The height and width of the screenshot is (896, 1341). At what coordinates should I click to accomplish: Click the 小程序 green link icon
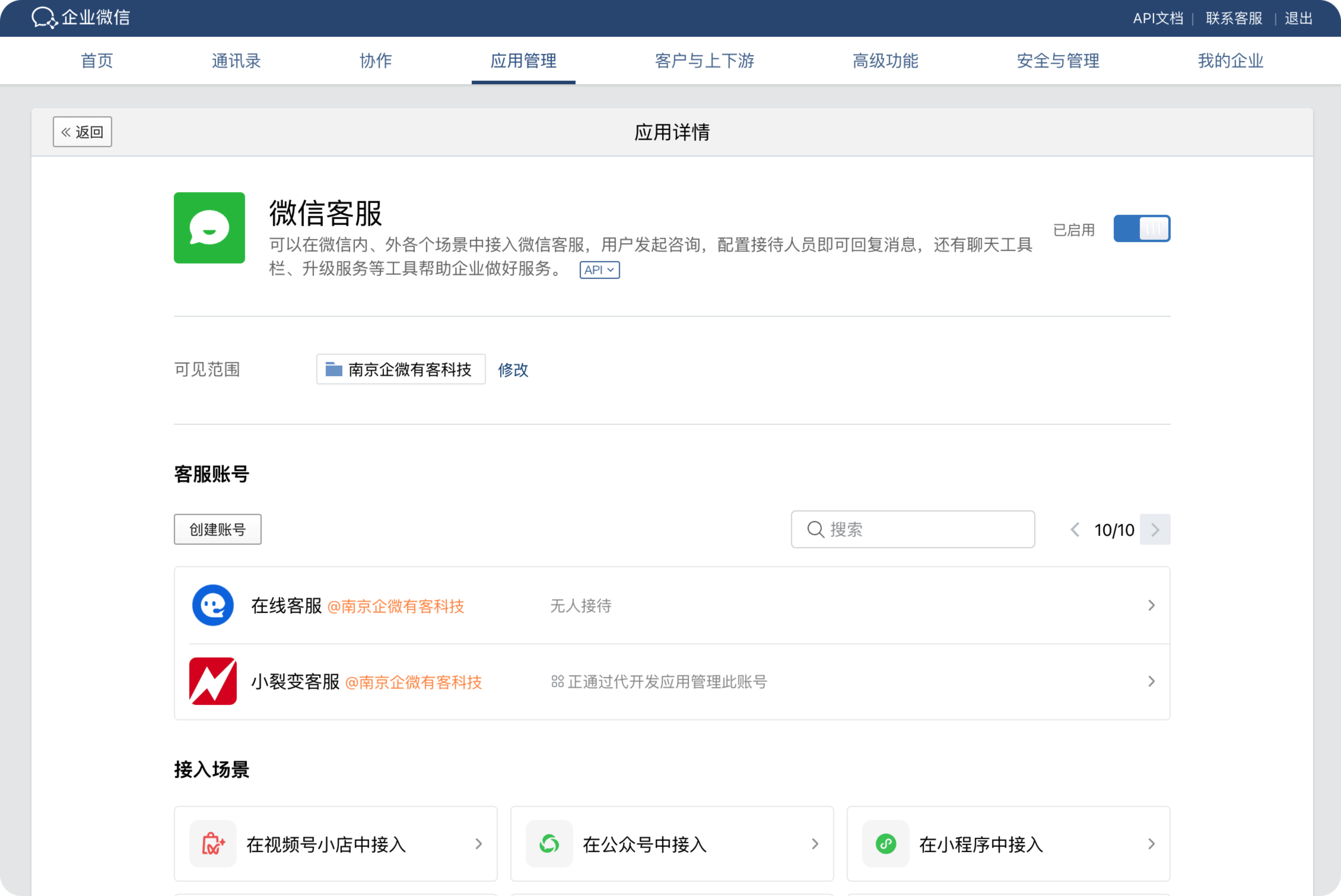click(x=886, y=844)
